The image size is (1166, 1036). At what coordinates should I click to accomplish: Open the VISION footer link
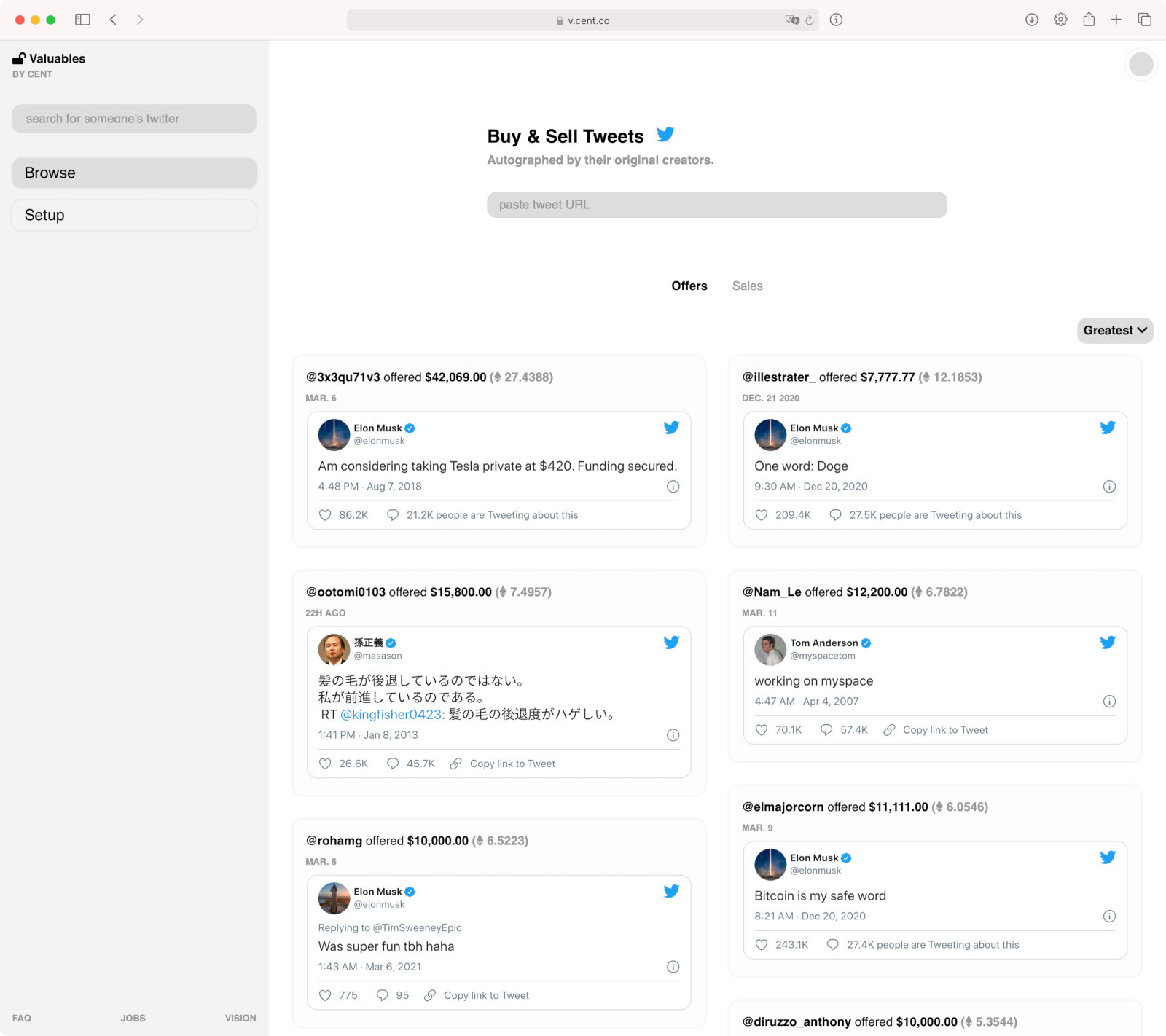pos(240,1018)
